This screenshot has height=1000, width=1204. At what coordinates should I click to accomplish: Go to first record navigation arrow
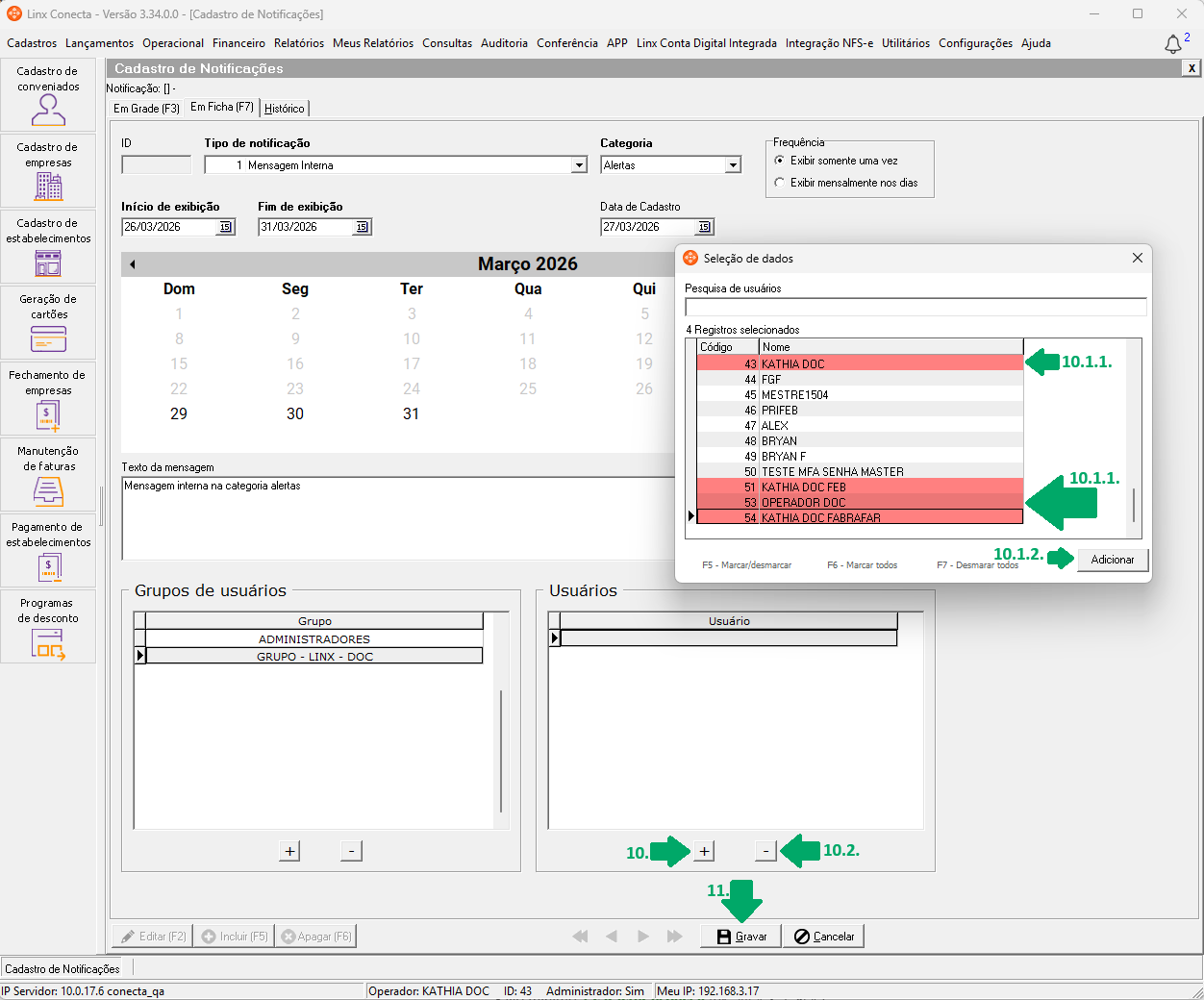[580, 937]
